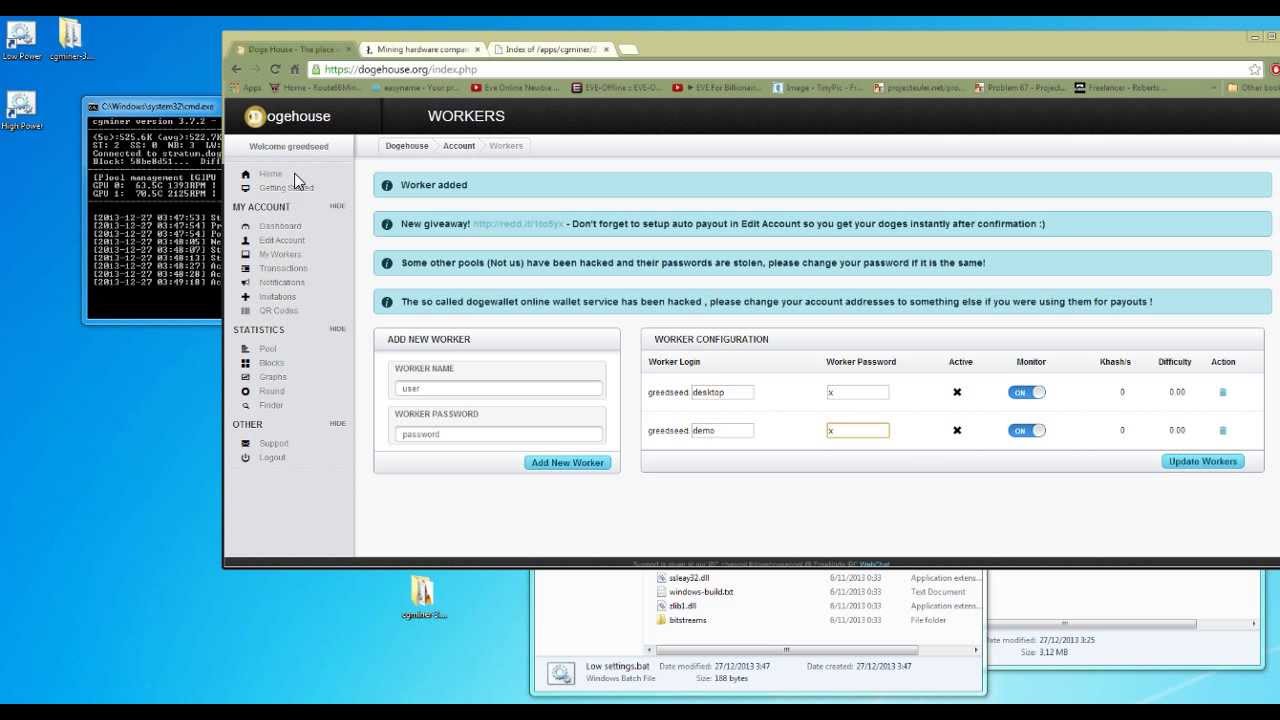The image size is (1280, 720).
Task: Hide the Statistics section
Action: point(337,329)
